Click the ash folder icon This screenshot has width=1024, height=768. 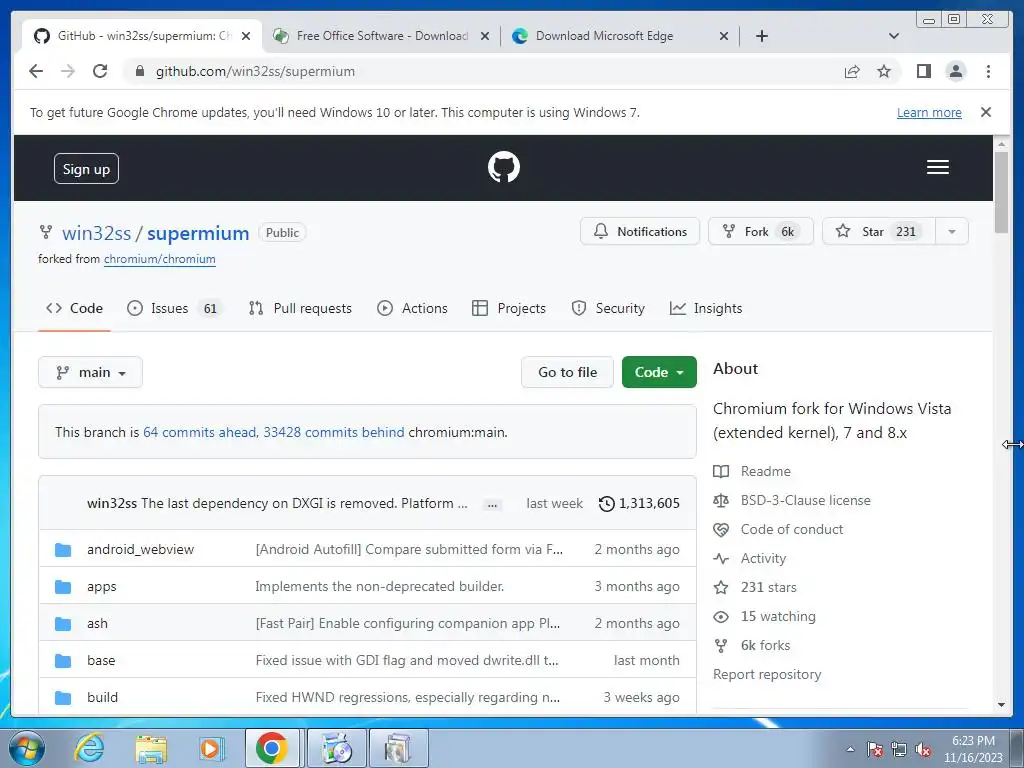(x=63, y=624)
